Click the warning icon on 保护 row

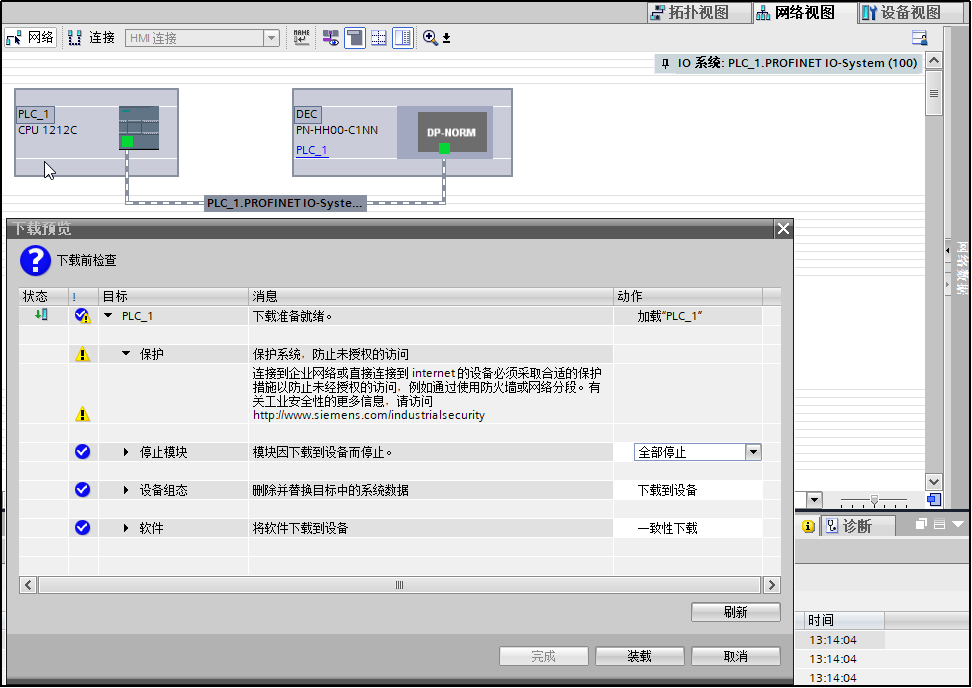click(x=82, y=355)
